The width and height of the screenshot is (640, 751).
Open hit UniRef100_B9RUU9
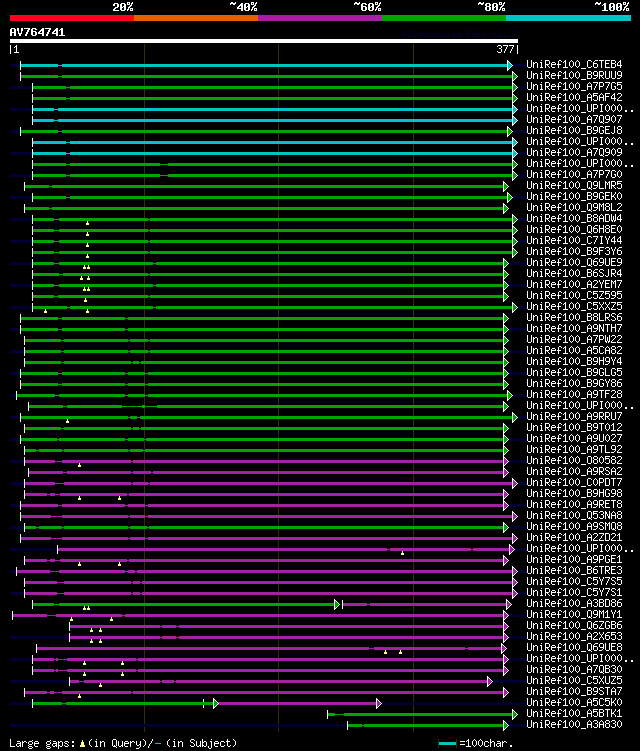(x=574, y=75)
